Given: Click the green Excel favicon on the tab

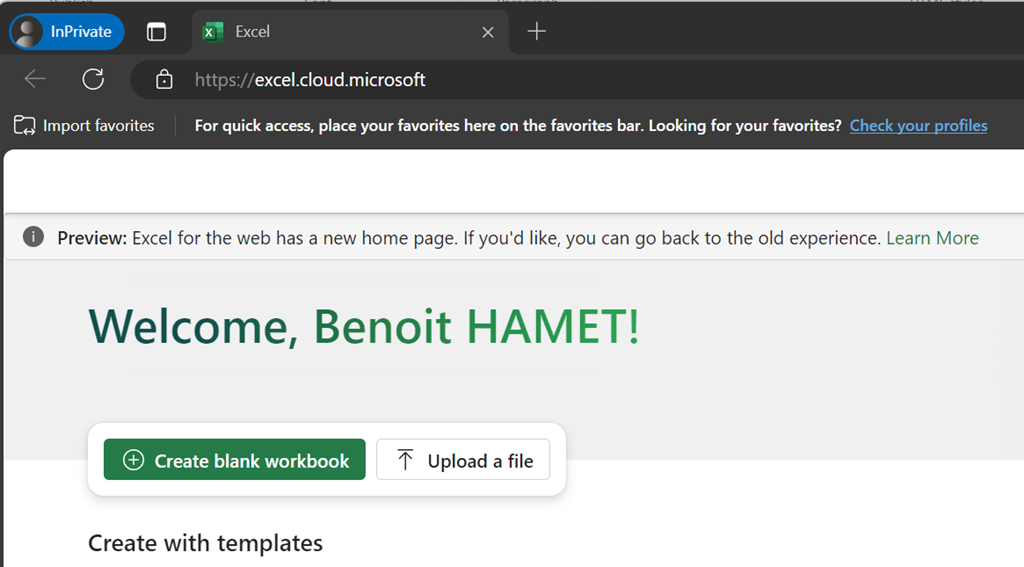Looking at the screenshot, I should (211, 31).
